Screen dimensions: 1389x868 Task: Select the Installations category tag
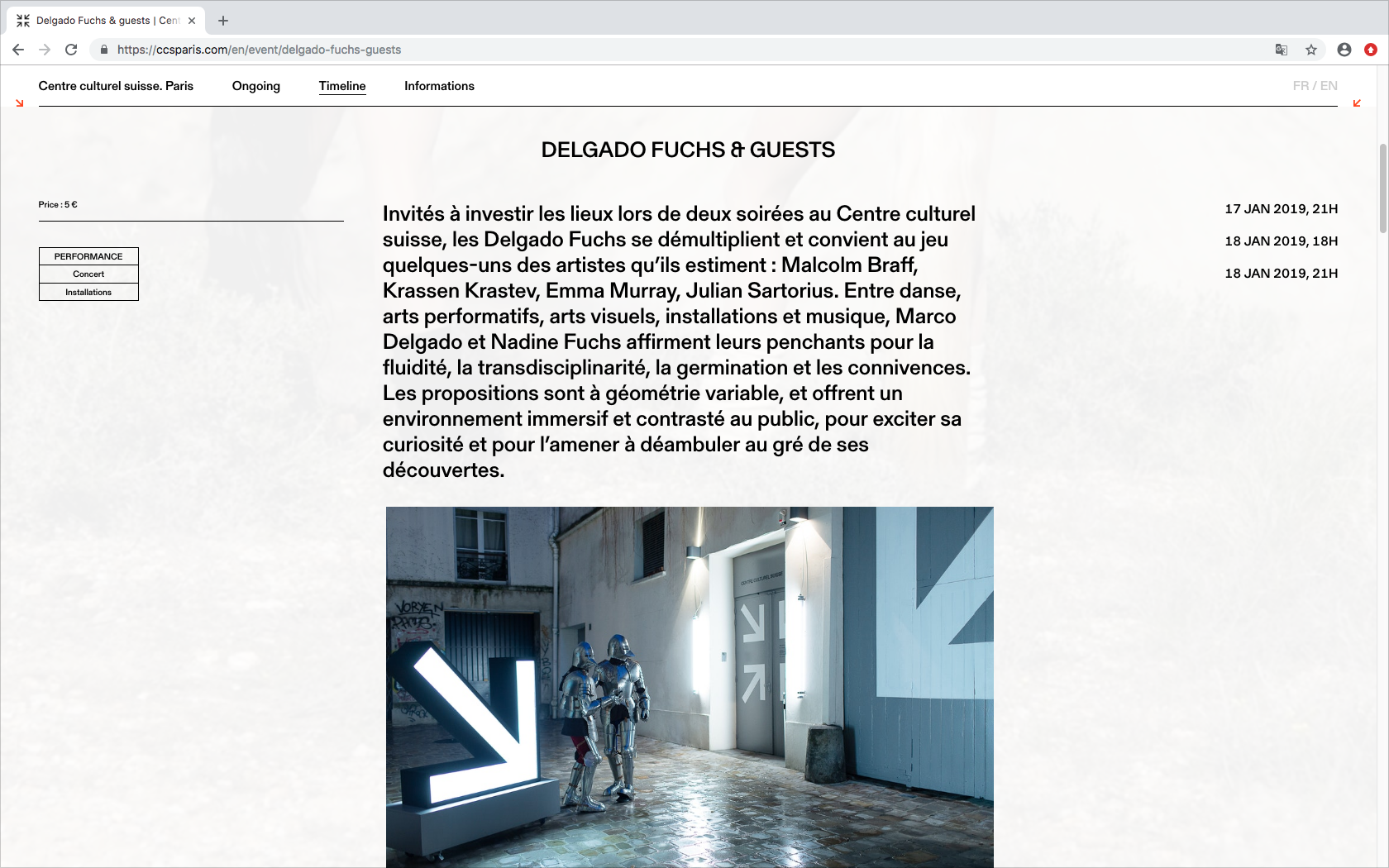tap(88, 293)
